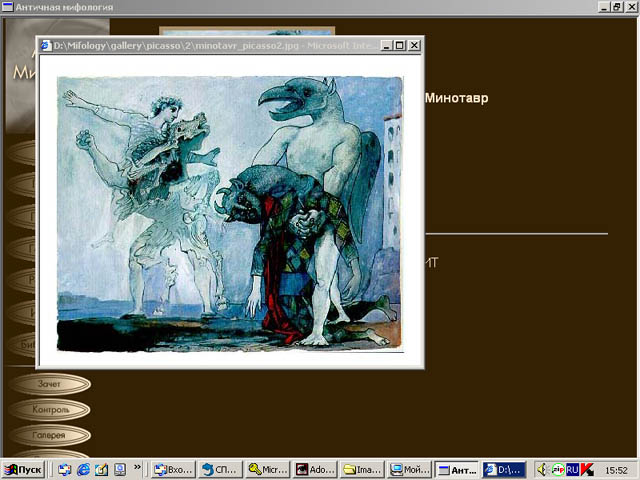Screen dimensions: 640x480
Task: Click the Kaspersky tray icon
Action: pos(587,469)
